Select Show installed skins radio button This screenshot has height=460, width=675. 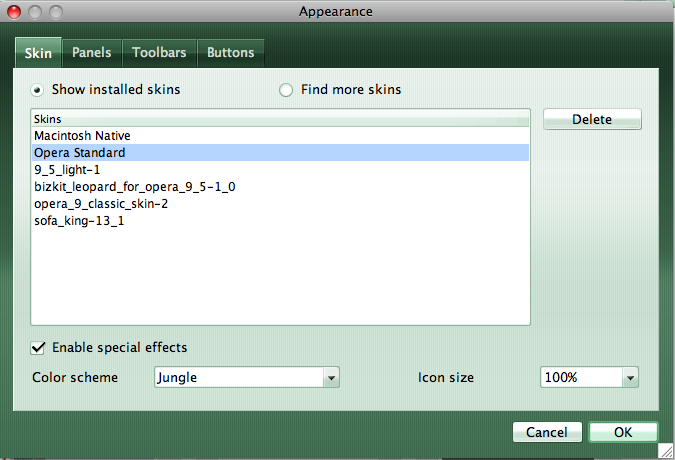pos(37,90)
